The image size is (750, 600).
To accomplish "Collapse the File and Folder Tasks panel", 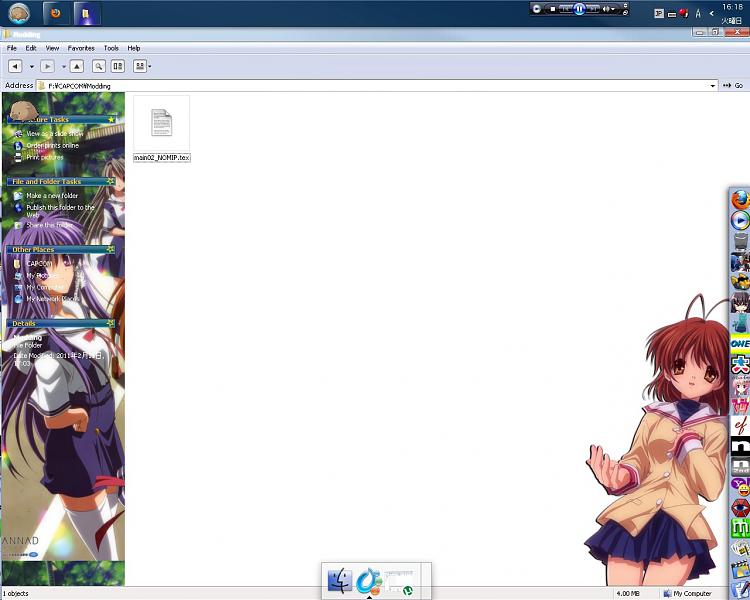I will [x=110, y=181].
